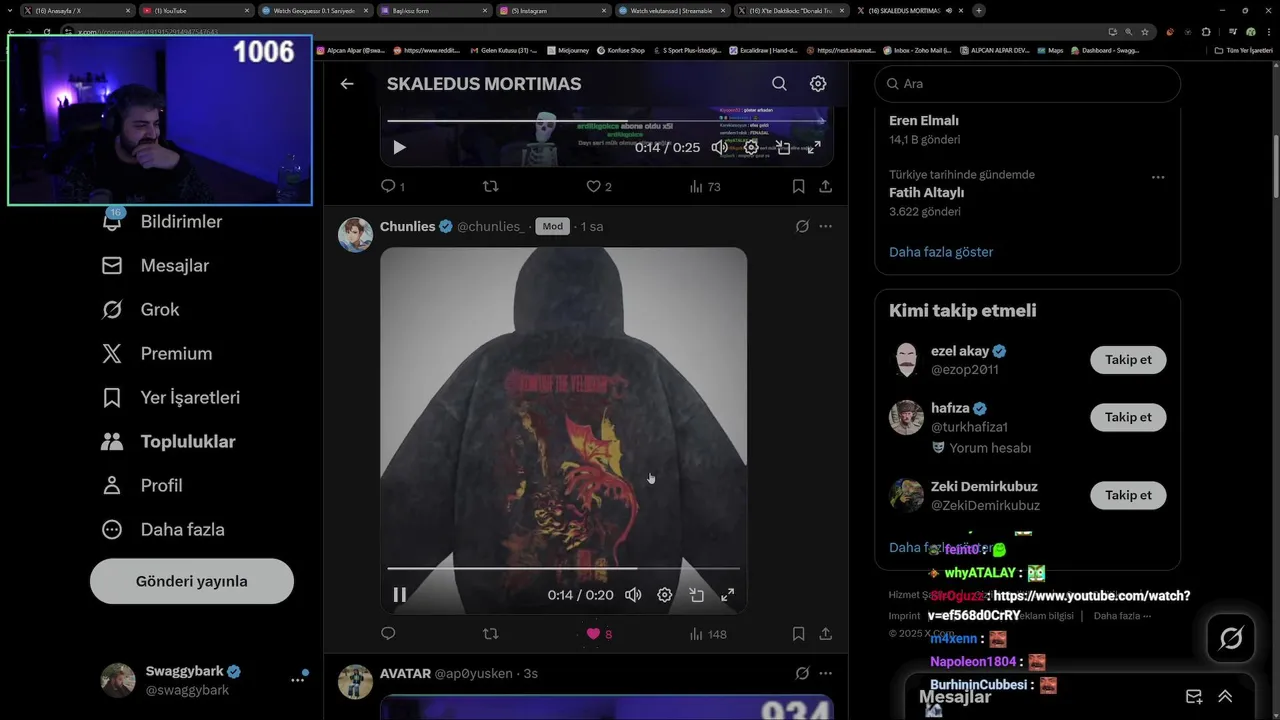
Task: Mute the SKALEDUS MORTIMAS tab audio icon
Action: 948,10
